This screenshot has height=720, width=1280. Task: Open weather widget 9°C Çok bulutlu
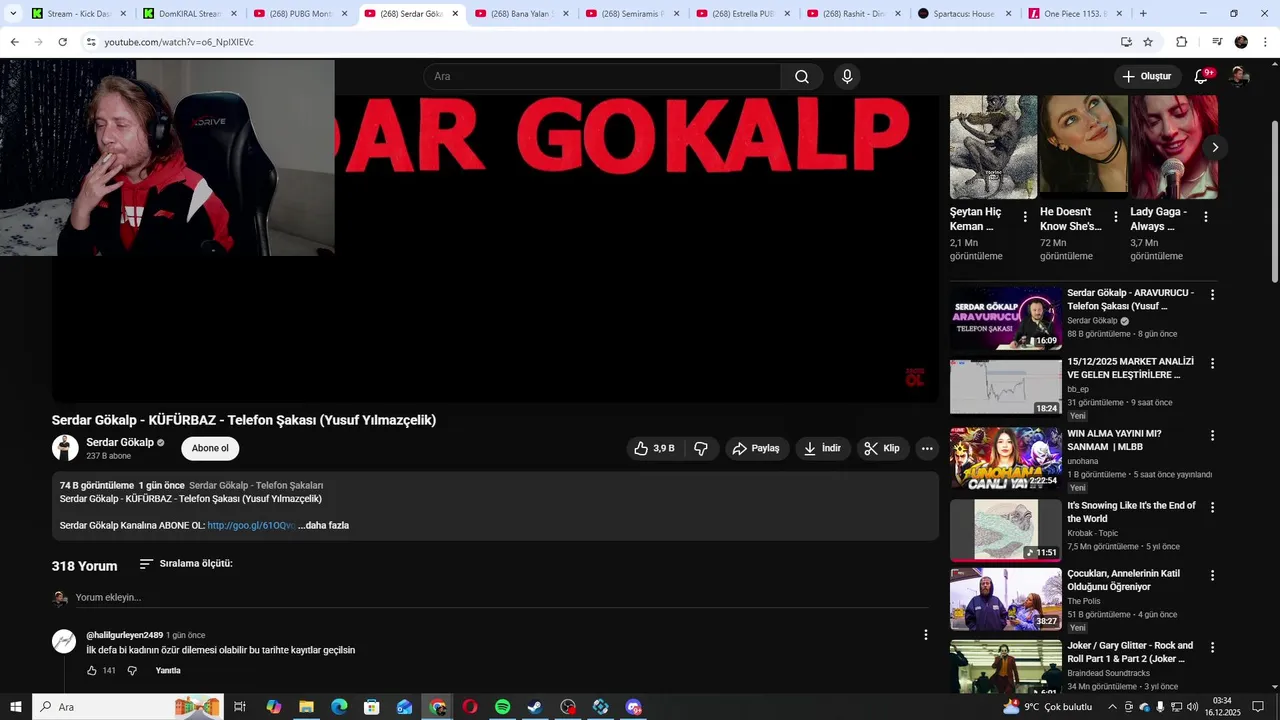(1049, 707)
